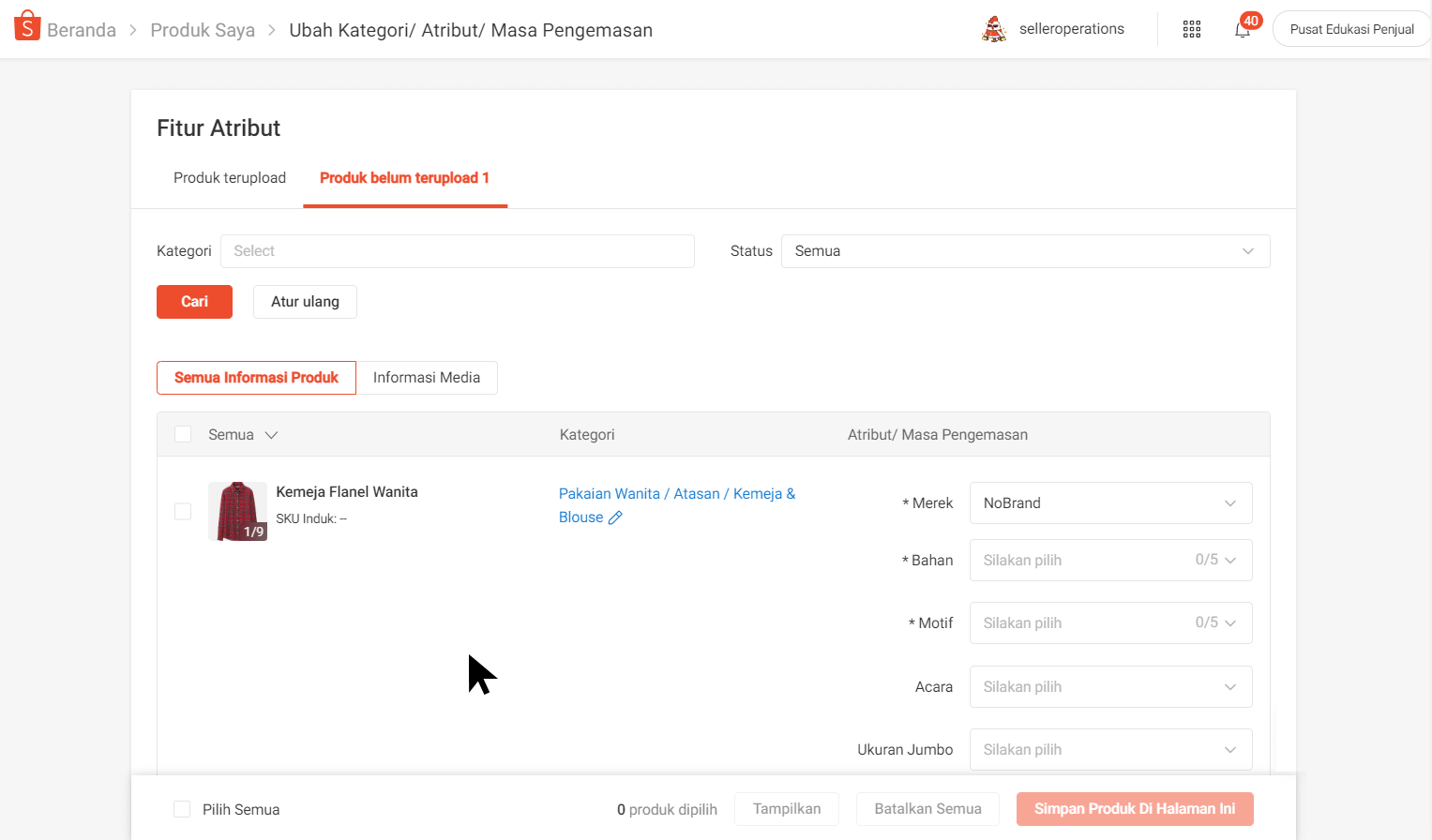Check the Semua header checkbox in table
Image resolution: width=1432 pixels, height=840 pixels.
182,434
